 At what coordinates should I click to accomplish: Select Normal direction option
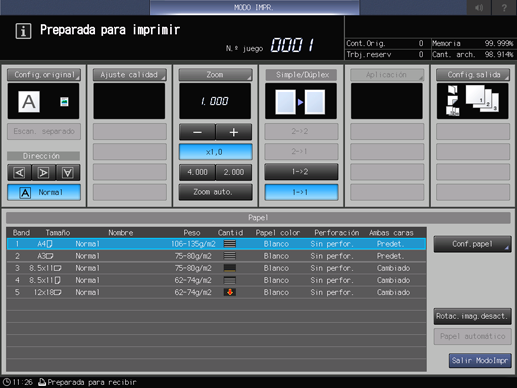click(44, 192)
